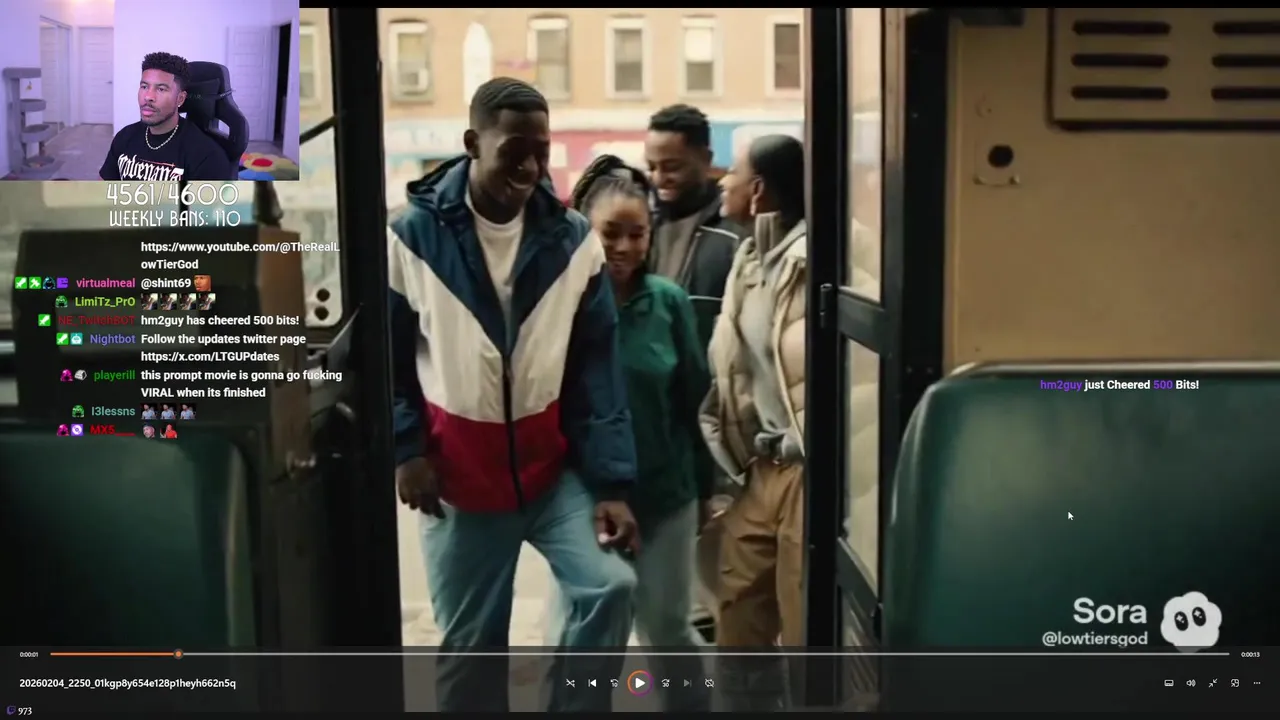Click the WEEKLY BANS: 110 text
Screen dimensions: 1280x720
tap(174, 218)
